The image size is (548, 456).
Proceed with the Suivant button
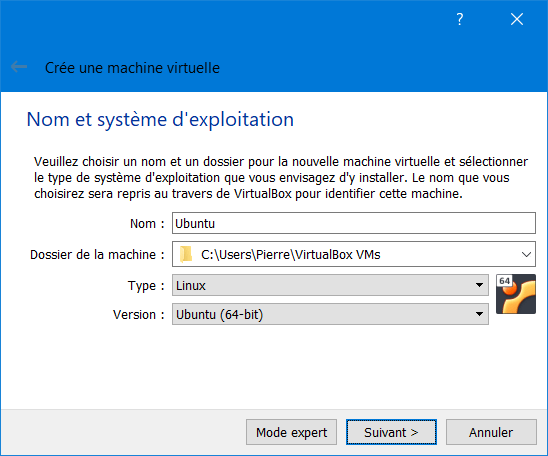(391, 432)
